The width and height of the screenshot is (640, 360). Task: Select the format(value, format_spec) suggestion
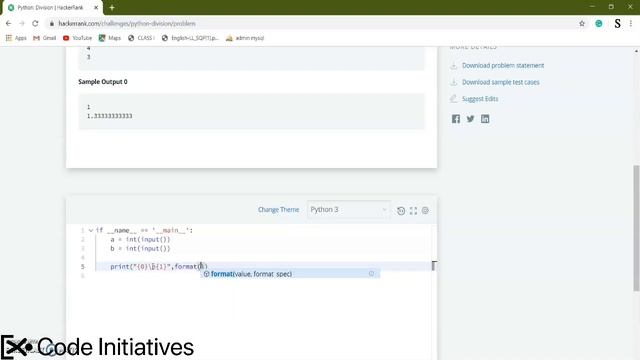click(290, 274)
